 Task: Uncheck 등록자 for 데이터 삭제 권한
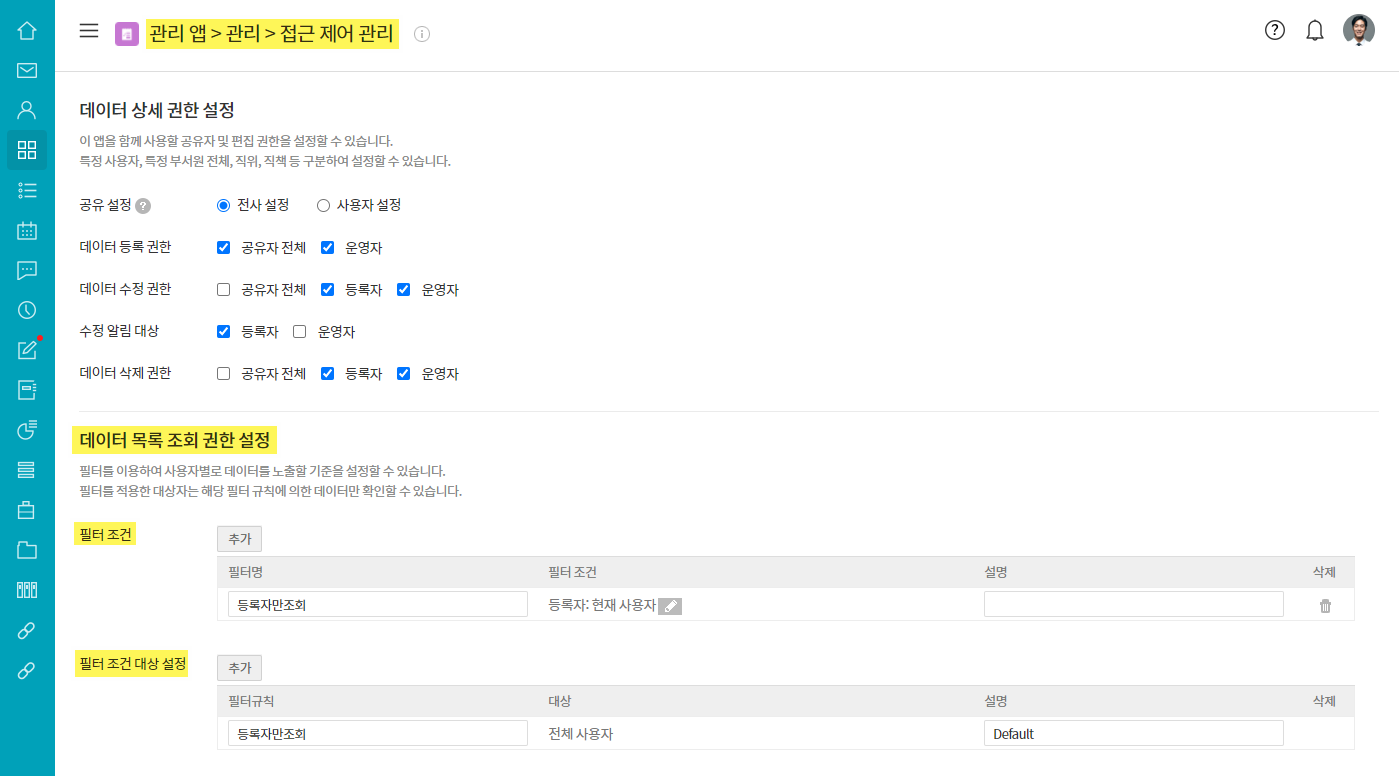pos(327,374)
